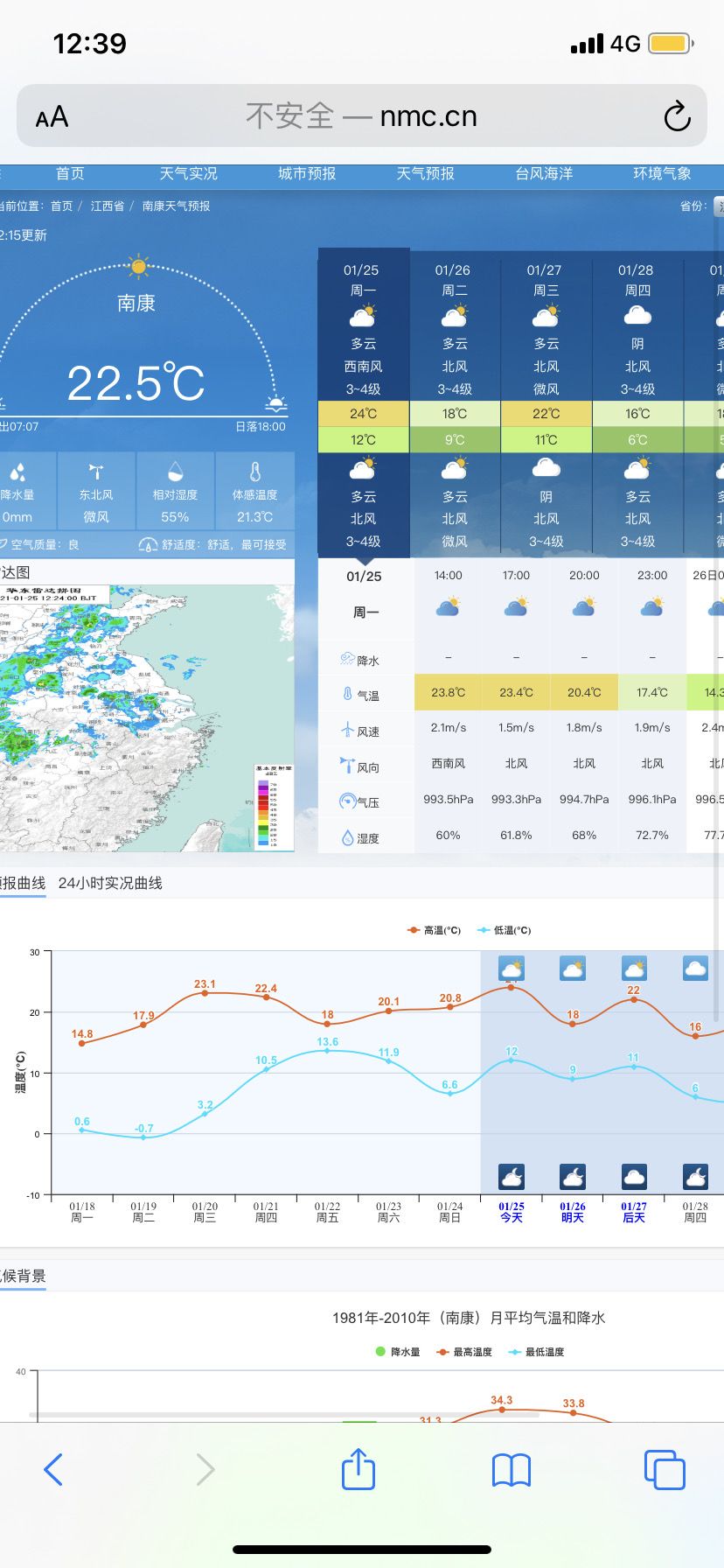Tap the nmc.cn address bar field
Image resolution: width=724 pixels, height=1568 pixels.
(x=362, y=116)
